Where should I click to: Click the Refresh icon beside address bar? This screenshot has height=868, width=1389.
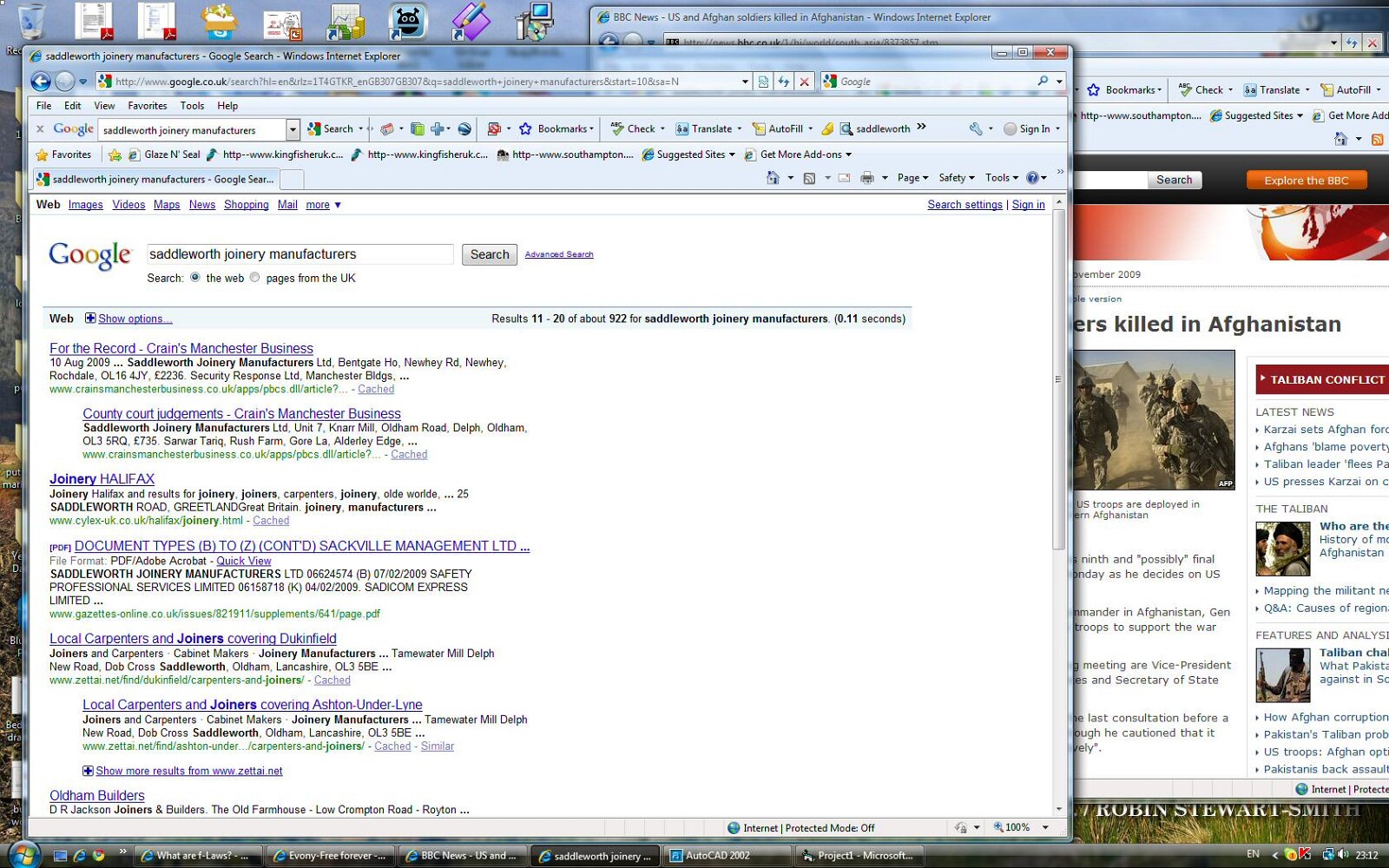784,82
